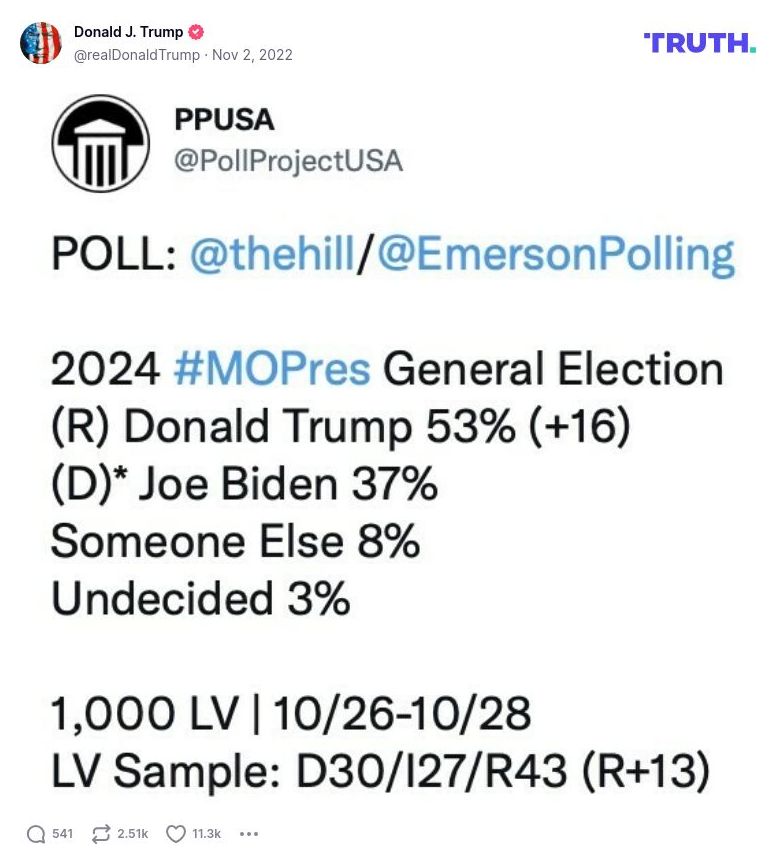Screen dimensions: 777x864
Task: Click Donald J. Trump's profile picture
Action: tap(39, 42)
